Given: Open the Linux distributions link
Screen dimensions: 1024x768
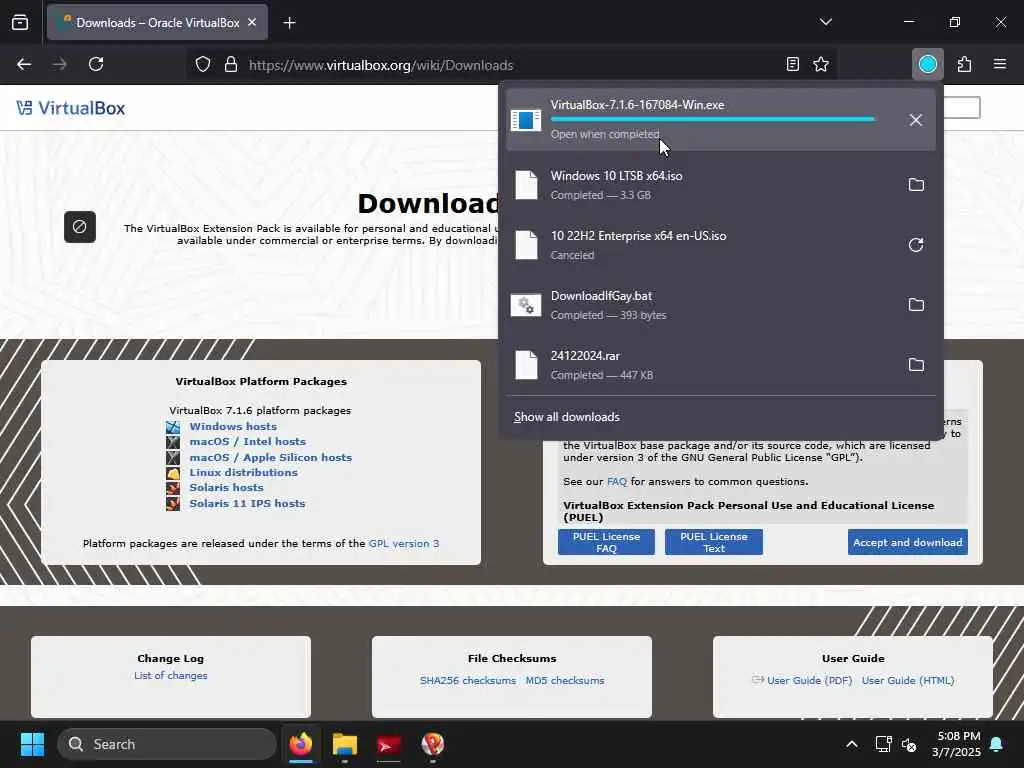Looking at the screenshot, I should 243,472.
